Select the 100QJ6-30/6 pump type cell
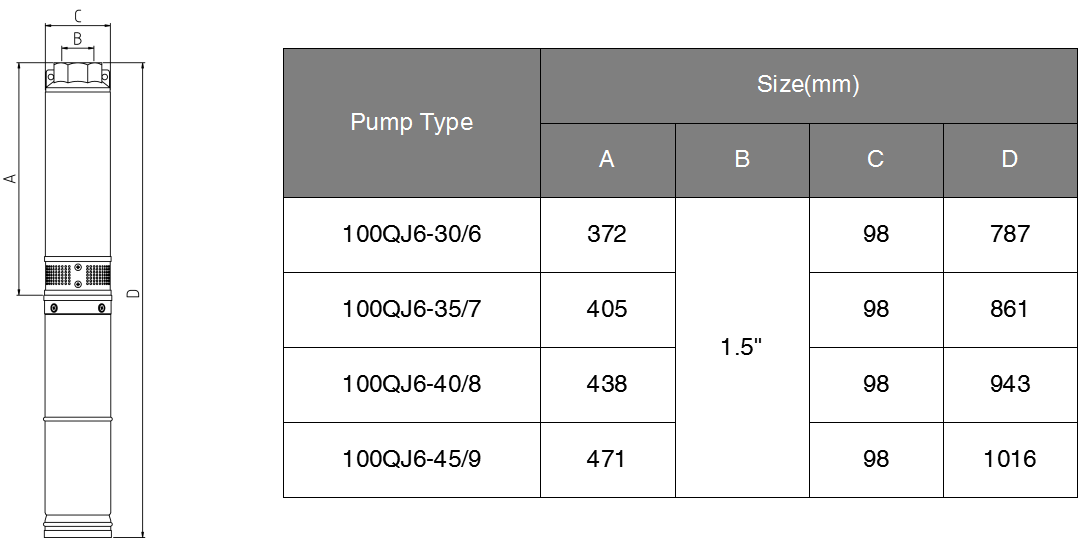Image resolution: width=1078 pixels, height=548 pixels. (412, 235)
